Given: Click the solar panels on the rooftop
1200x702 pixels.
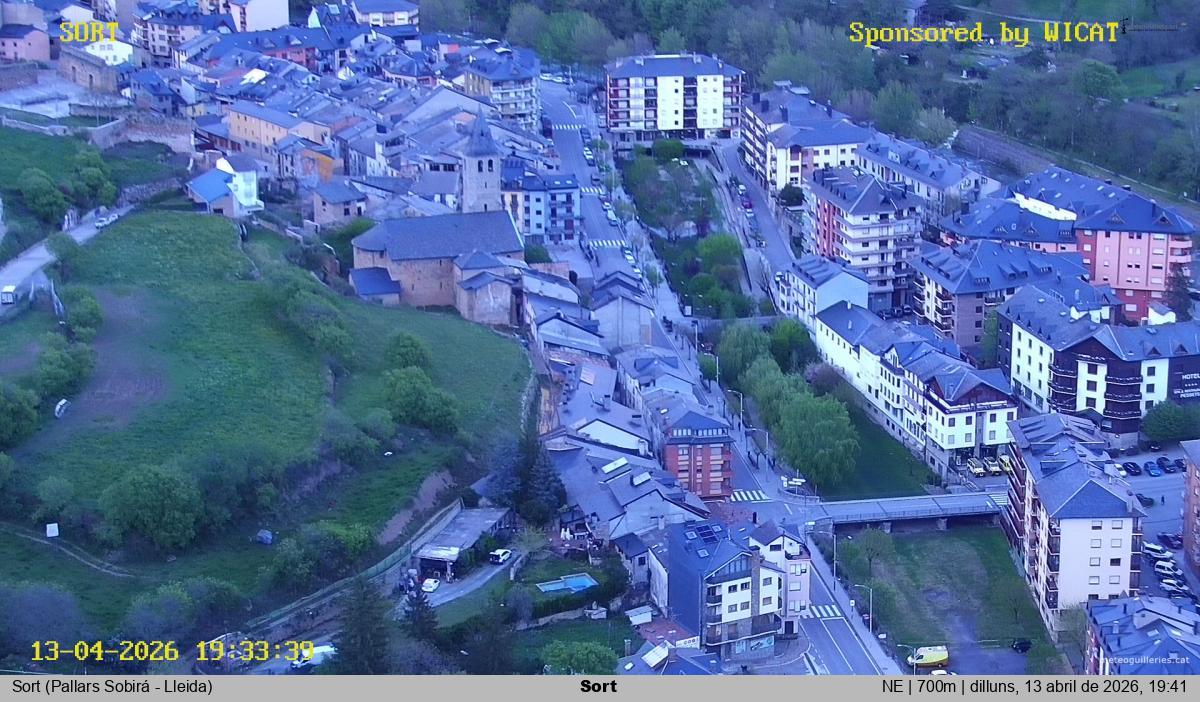Looking at the screenshot, I should point(707,533).
